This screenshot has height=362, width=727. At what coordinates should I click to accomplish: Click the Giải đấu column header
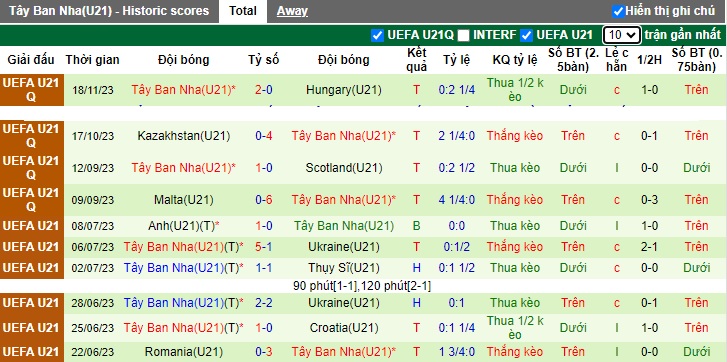pos(31,60)
